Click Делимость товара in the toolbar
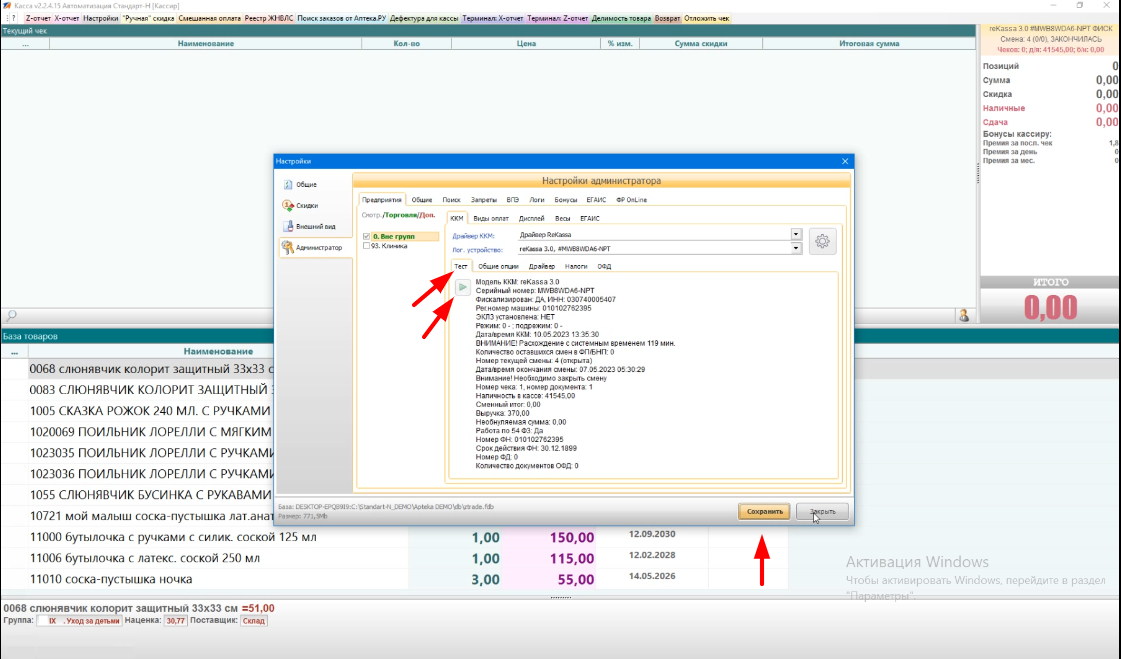This screenshot has width=1121, height=659. tap(621, 19)
